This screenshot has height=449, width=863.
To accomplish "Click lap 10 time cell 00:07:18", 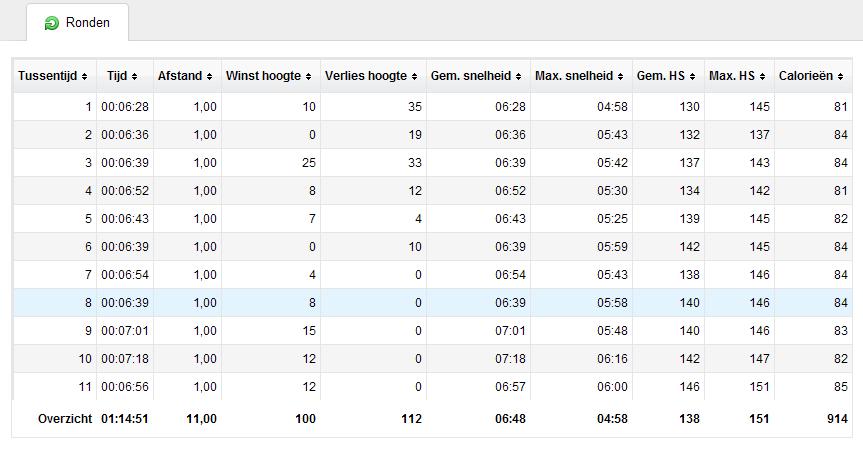I will click(x=125, y=359).
